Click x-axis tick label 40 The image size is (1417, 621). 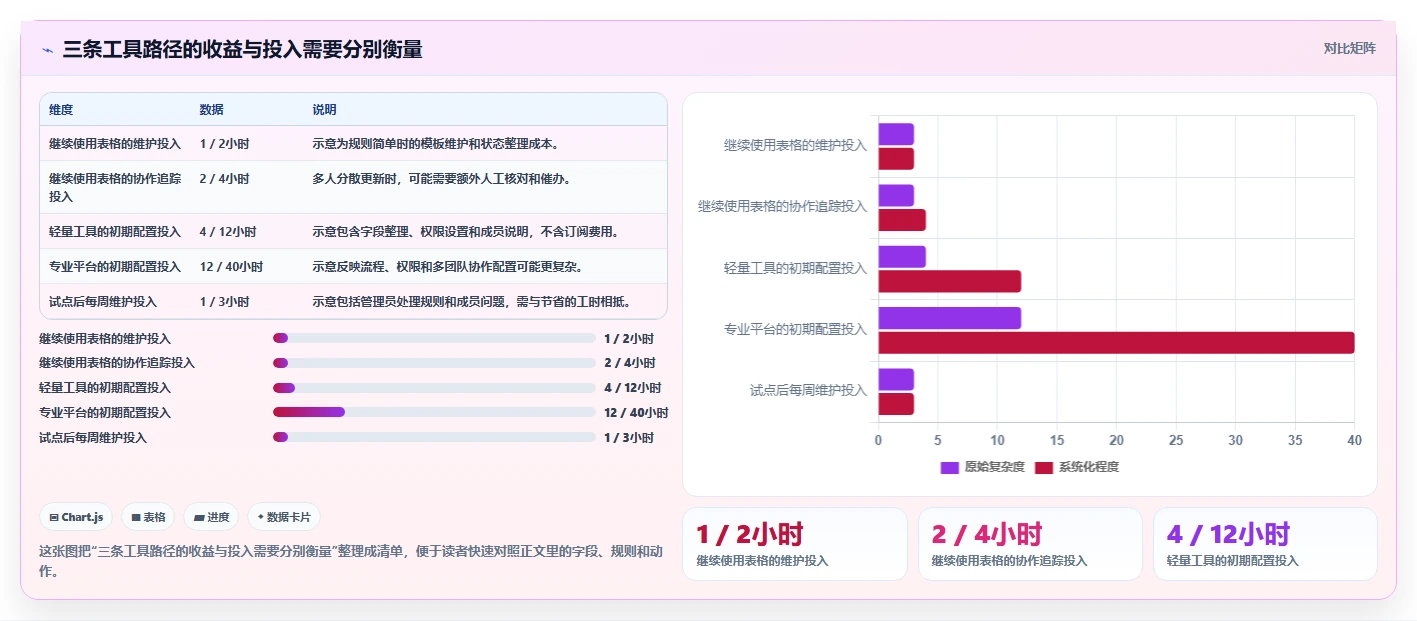pyautogui.click(x=1354, y=440)
